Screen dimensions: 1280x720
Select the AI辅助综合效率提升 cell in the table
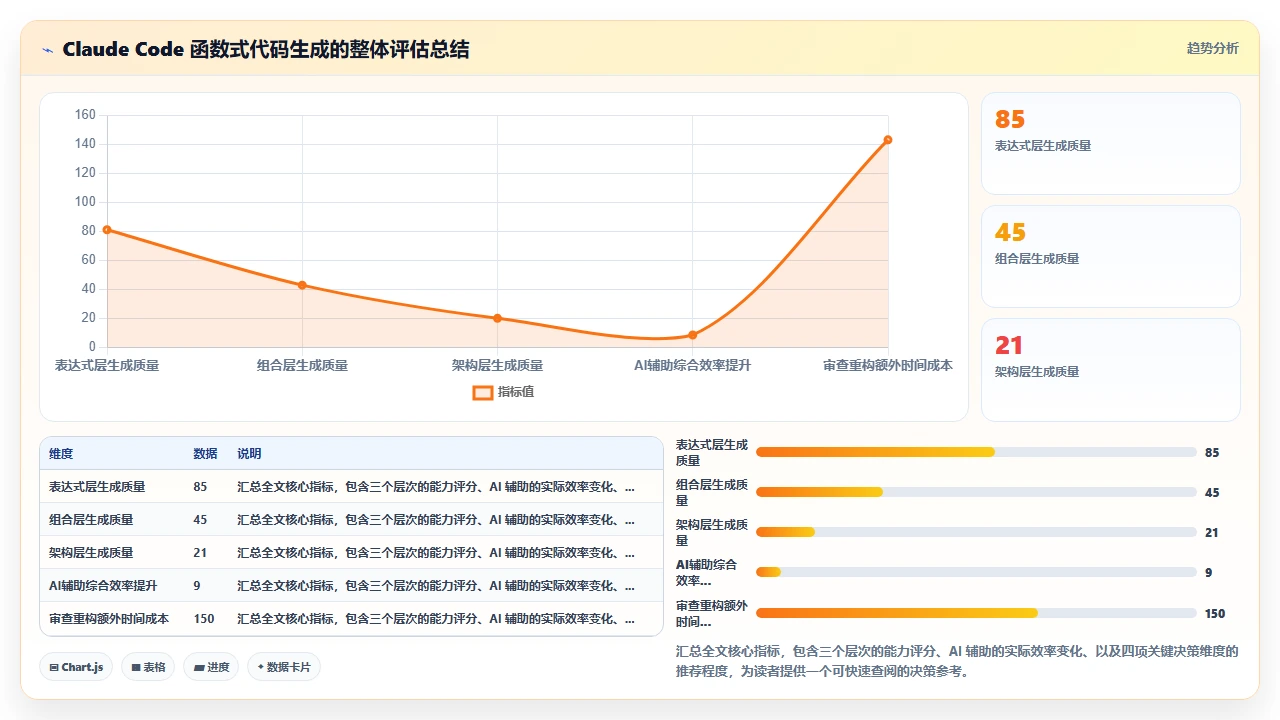coord(103,586)
